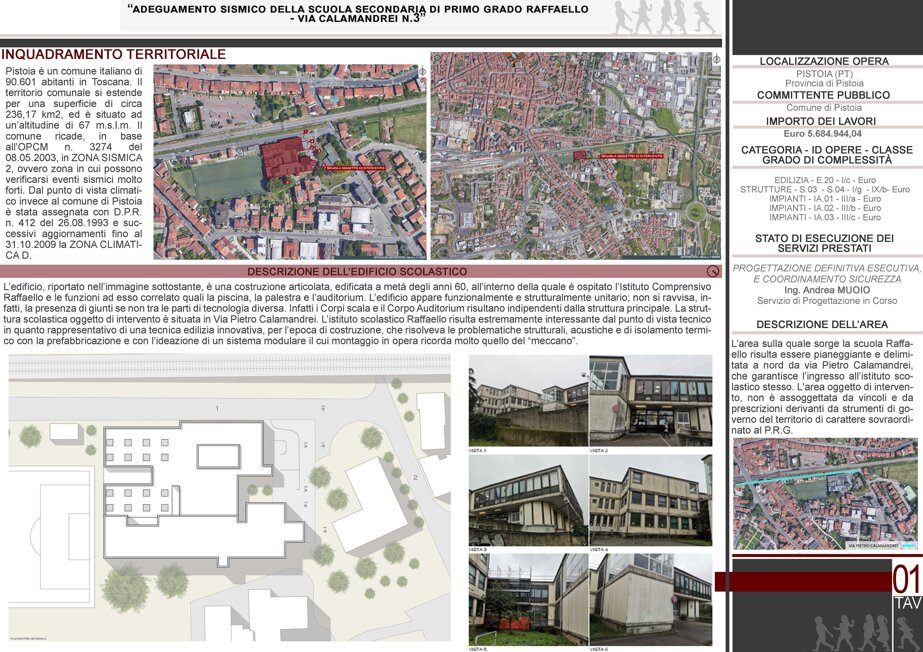Select the Vista 4 facade photograph

tap(650, 500)
